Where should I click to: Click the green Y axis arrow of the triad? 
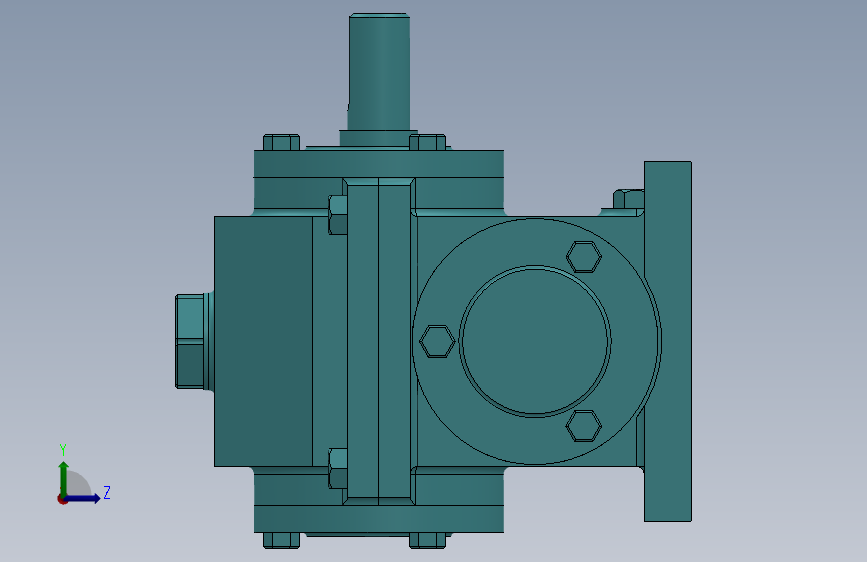pos(64,477)
